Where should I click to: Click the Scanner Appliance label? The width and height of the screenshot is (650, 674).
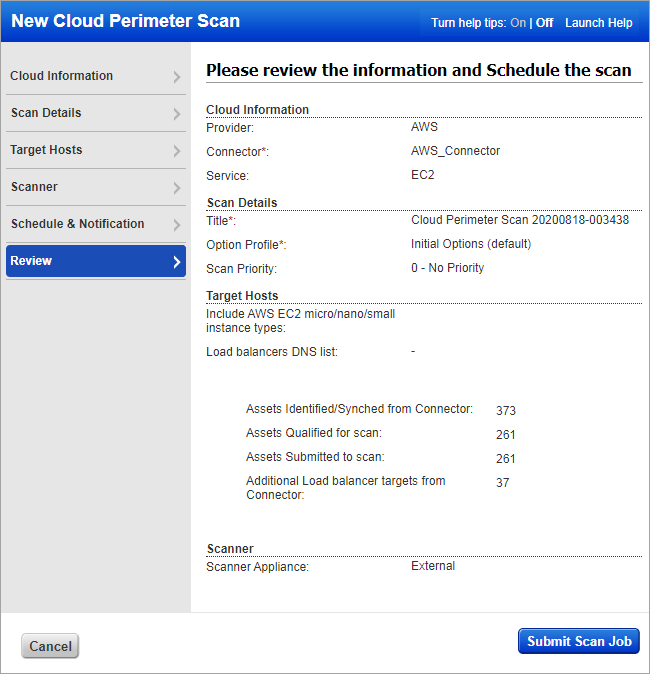(257, 567)
